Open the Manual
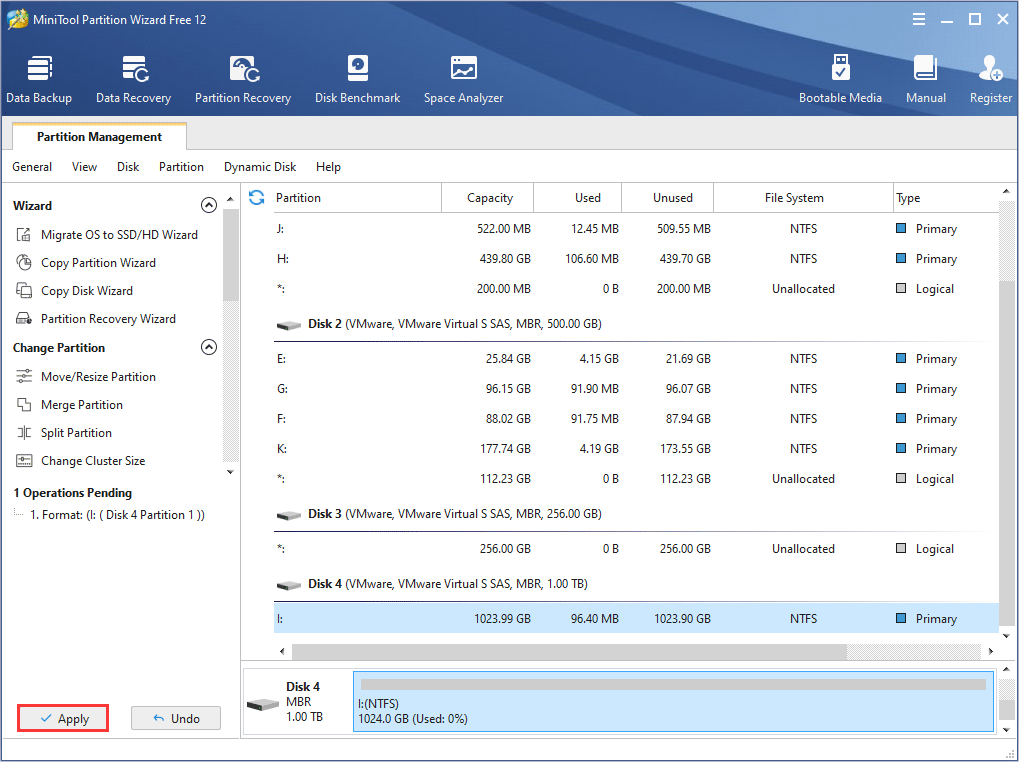Screen dimensions: 1019x762 click(925, 79)
